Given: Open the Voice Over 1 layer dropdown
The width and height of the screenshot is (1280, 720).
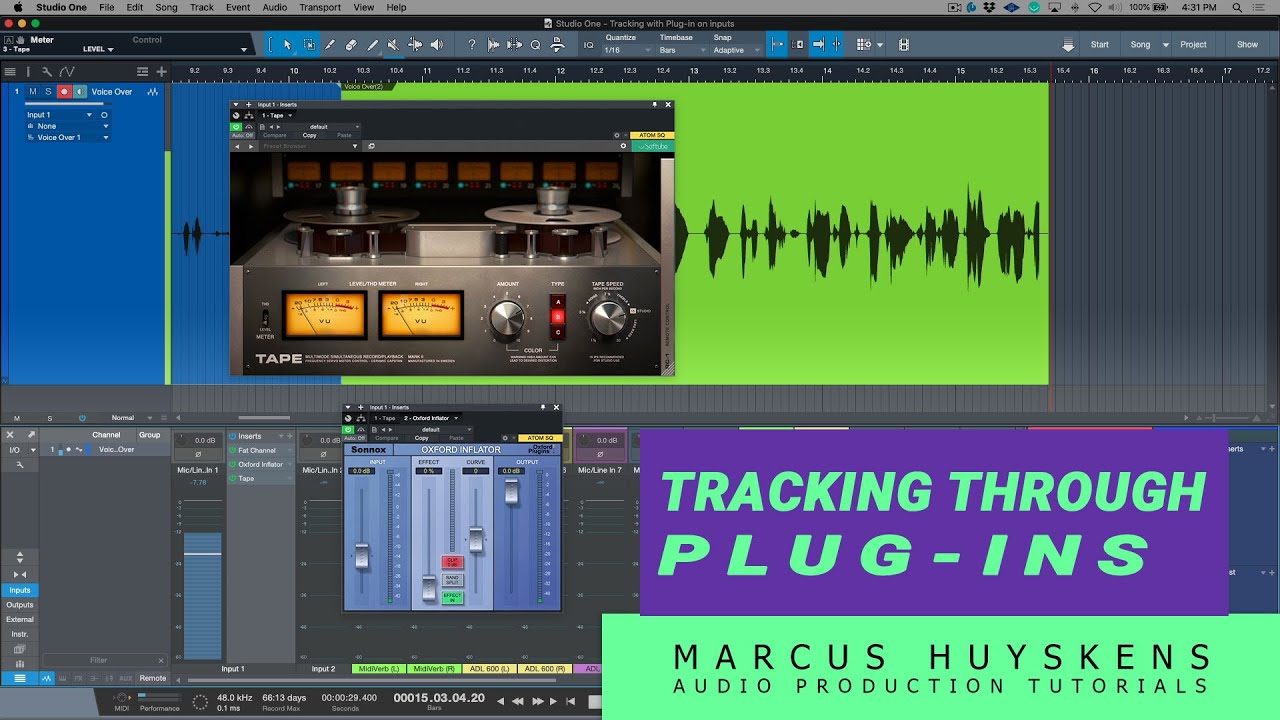Looking at the screenshot, I should (68, 137).
